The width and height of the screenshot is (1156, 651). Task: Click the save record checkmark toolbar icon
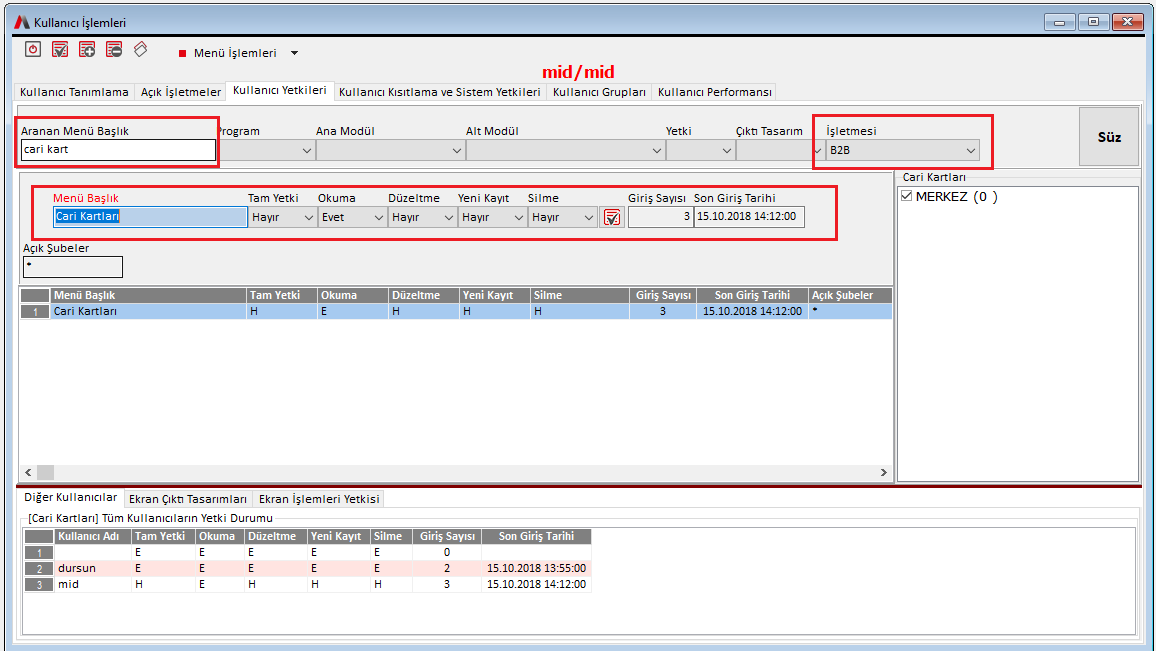point(60,49)
